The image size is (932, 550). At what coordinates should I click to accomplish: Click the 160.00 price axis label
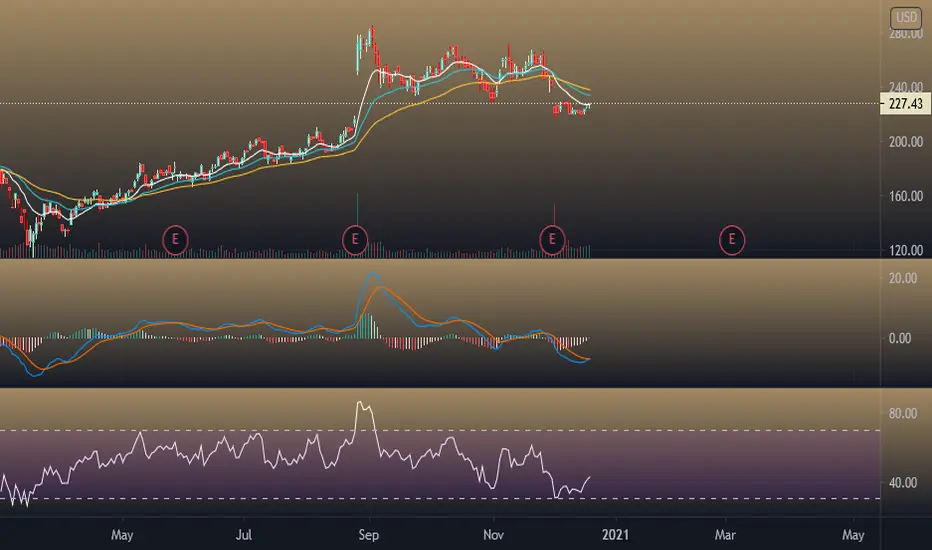click(906, 196)
